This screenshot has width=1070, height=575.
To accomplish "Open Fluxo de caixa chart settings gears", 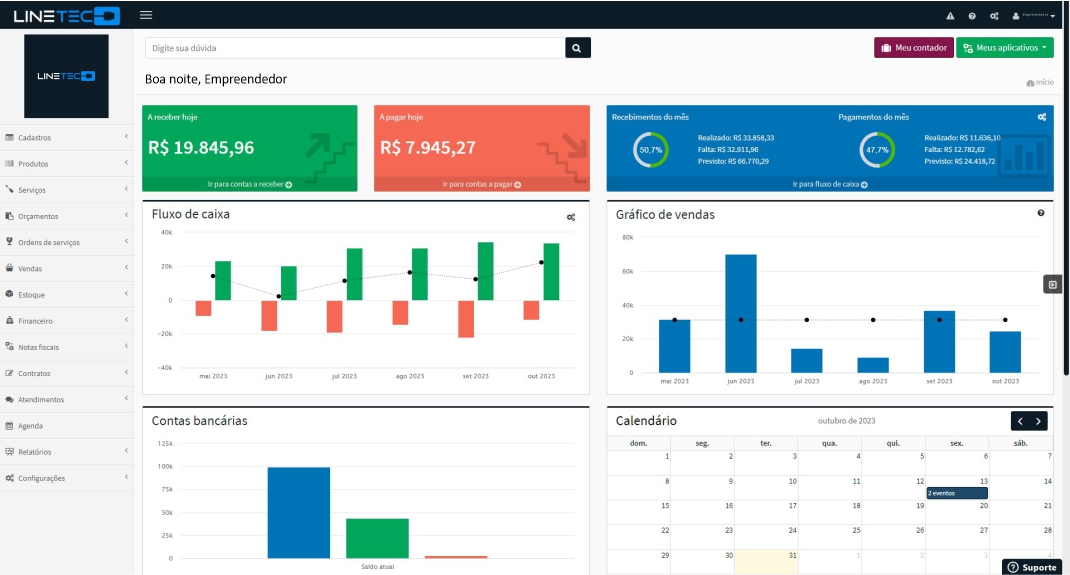I will [571, 217].
